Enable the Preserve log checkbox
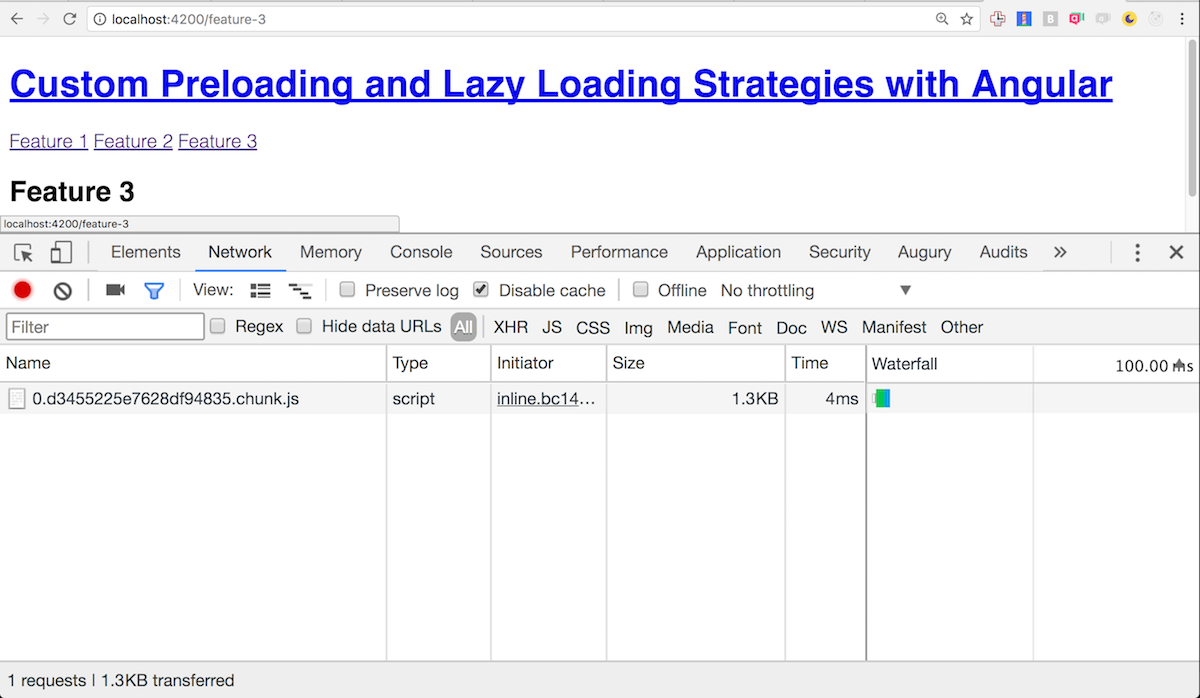The image size is (1200, 698). [x=348, y=290]
